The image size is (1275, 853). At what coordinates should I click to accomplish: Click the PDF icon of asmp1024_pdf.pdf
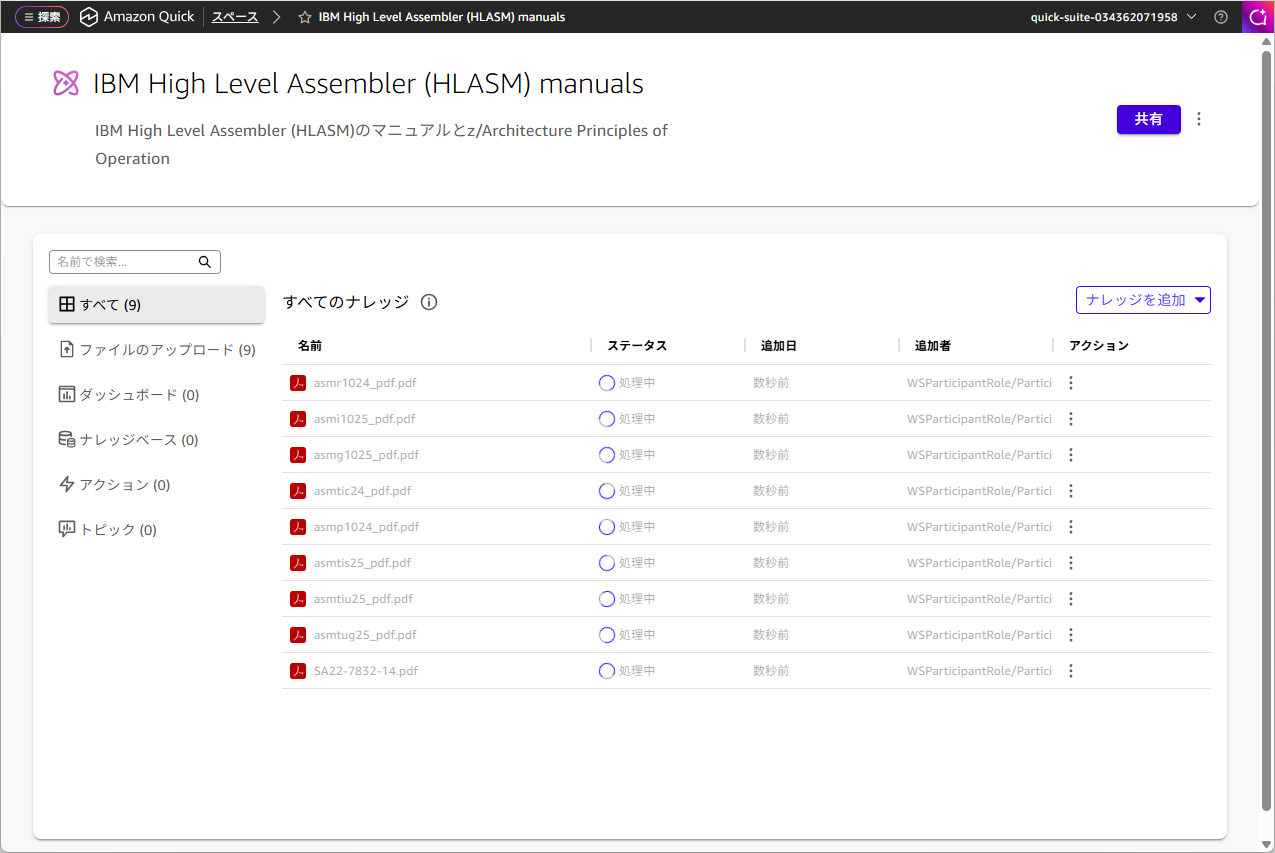tap(298, 527)
